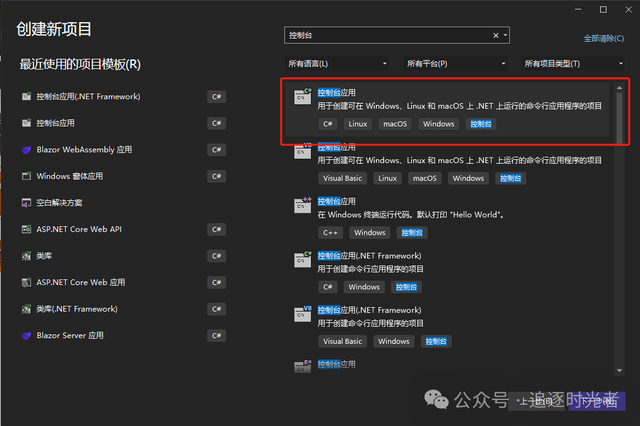Click the ASP.NET Core Web API icon

27,229
